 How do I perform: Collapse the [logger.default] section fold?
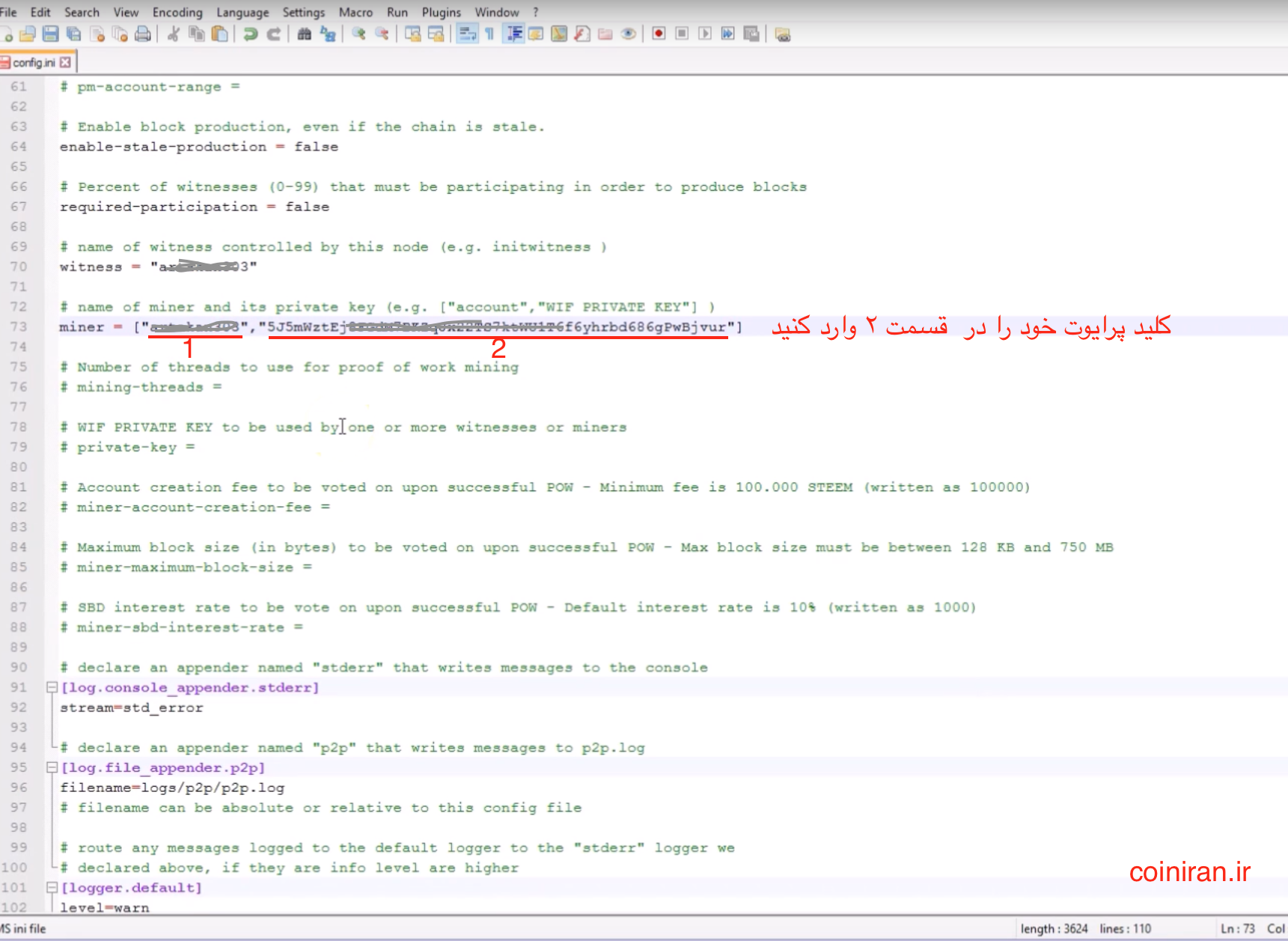[x=52, y=887]
